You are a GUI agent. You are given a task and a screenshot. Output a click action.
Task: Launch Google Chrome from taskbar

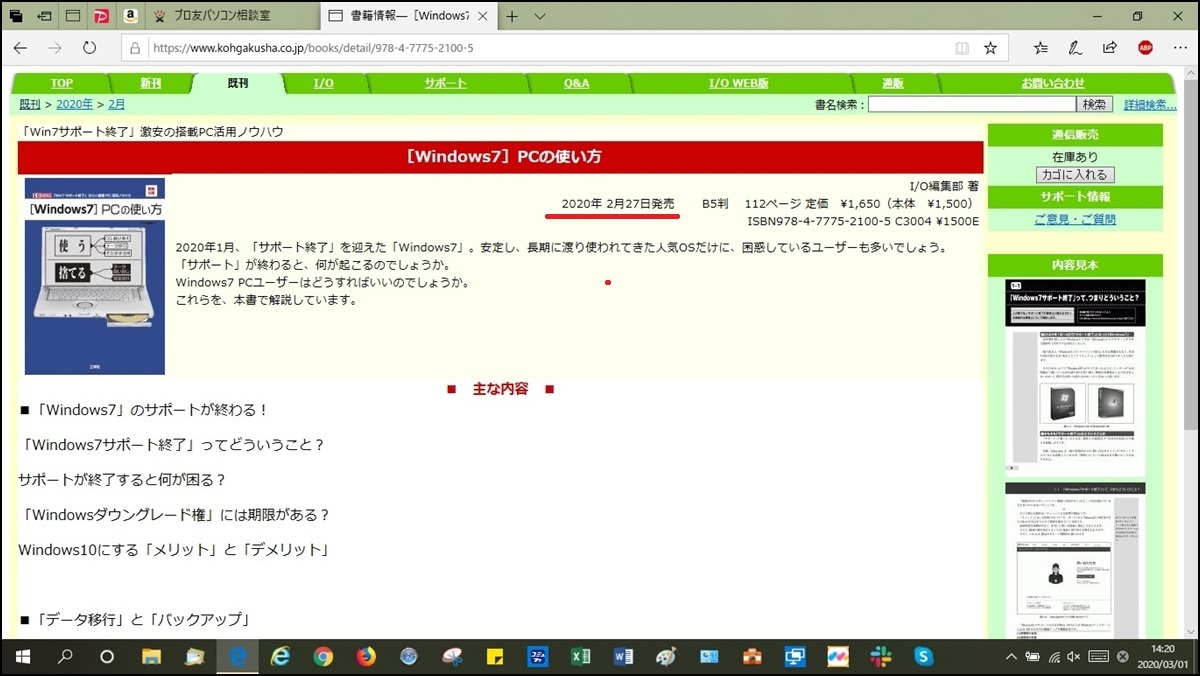[x=323, y=657]
